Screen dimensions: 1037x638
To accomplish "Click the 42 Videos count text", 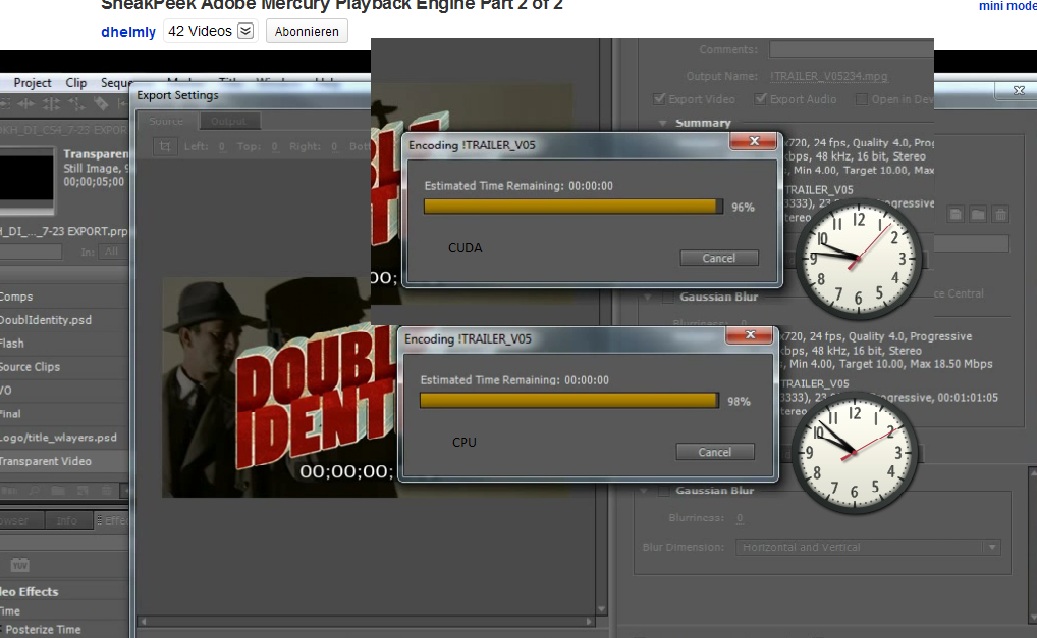I will (200, 31).
